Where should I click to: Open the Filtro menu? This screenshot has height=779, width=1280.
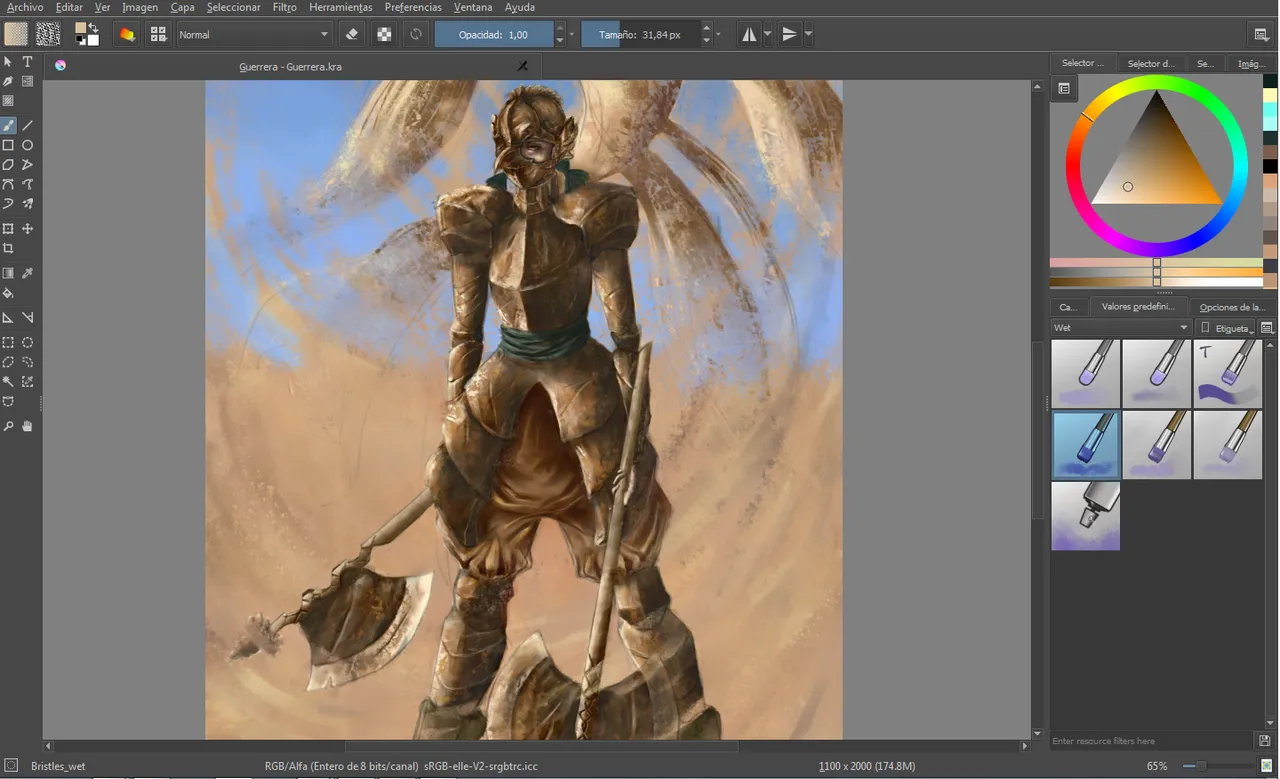click(x=284, y=7)
